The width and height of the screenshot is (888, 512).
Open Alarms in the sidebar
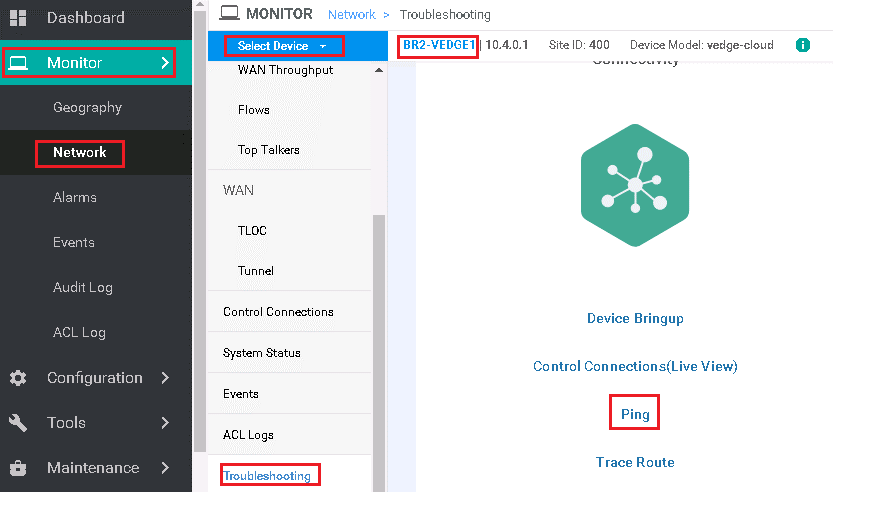75,197
